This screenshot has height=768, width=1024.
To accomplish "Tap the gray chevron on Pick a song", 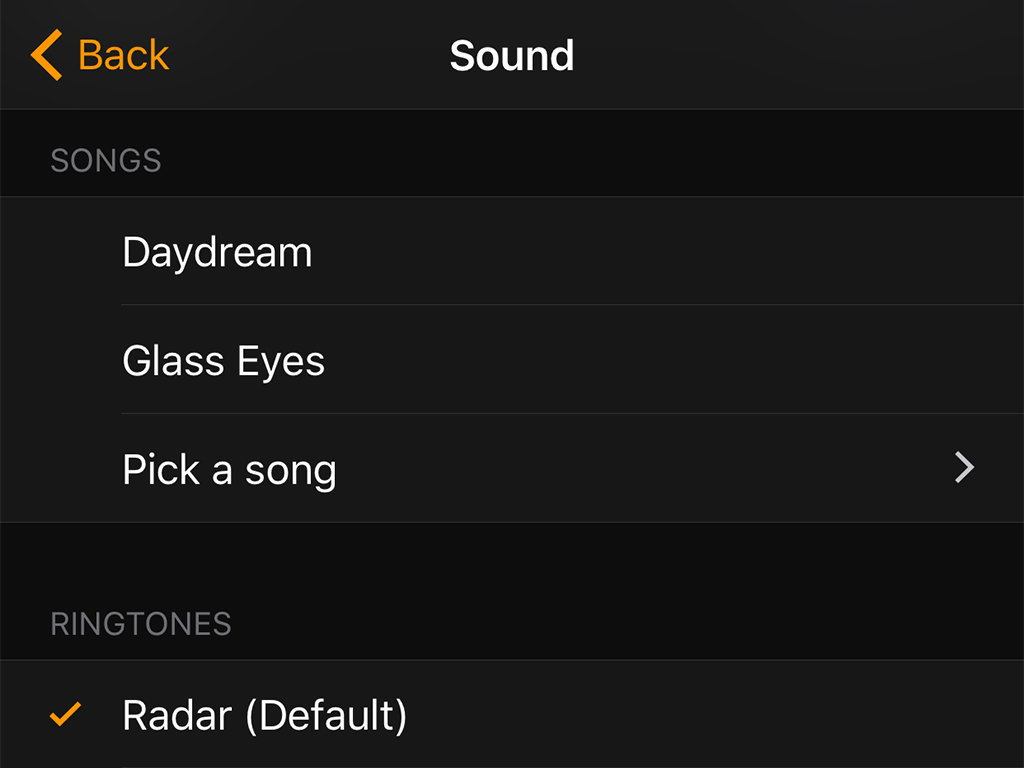I will click(964, 468).
